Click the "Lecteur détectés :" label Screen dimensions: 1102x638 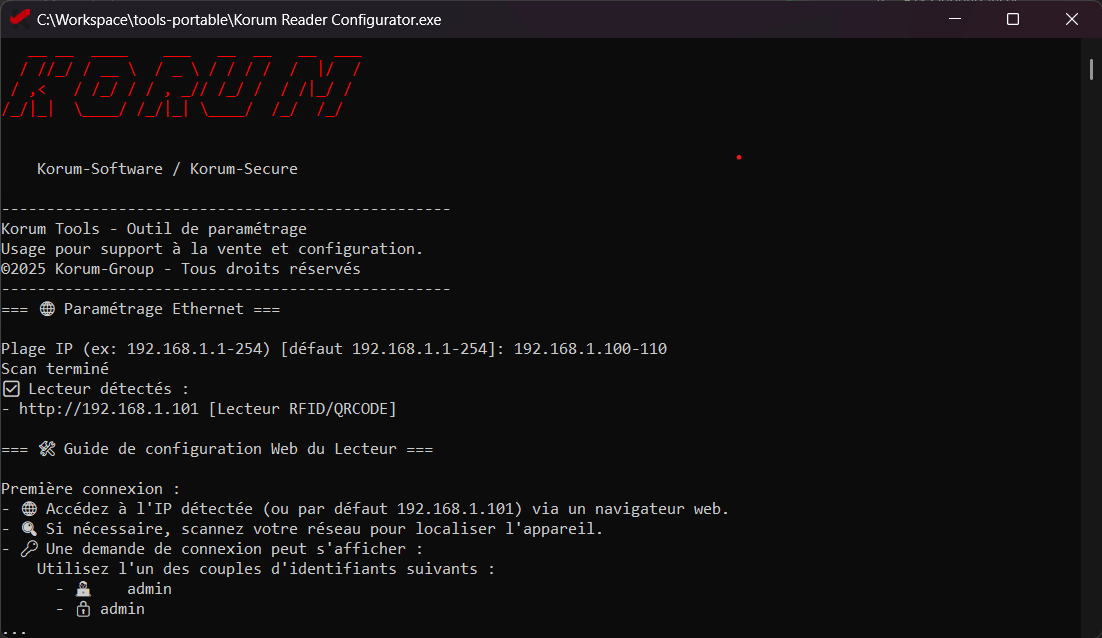[108, 389]
